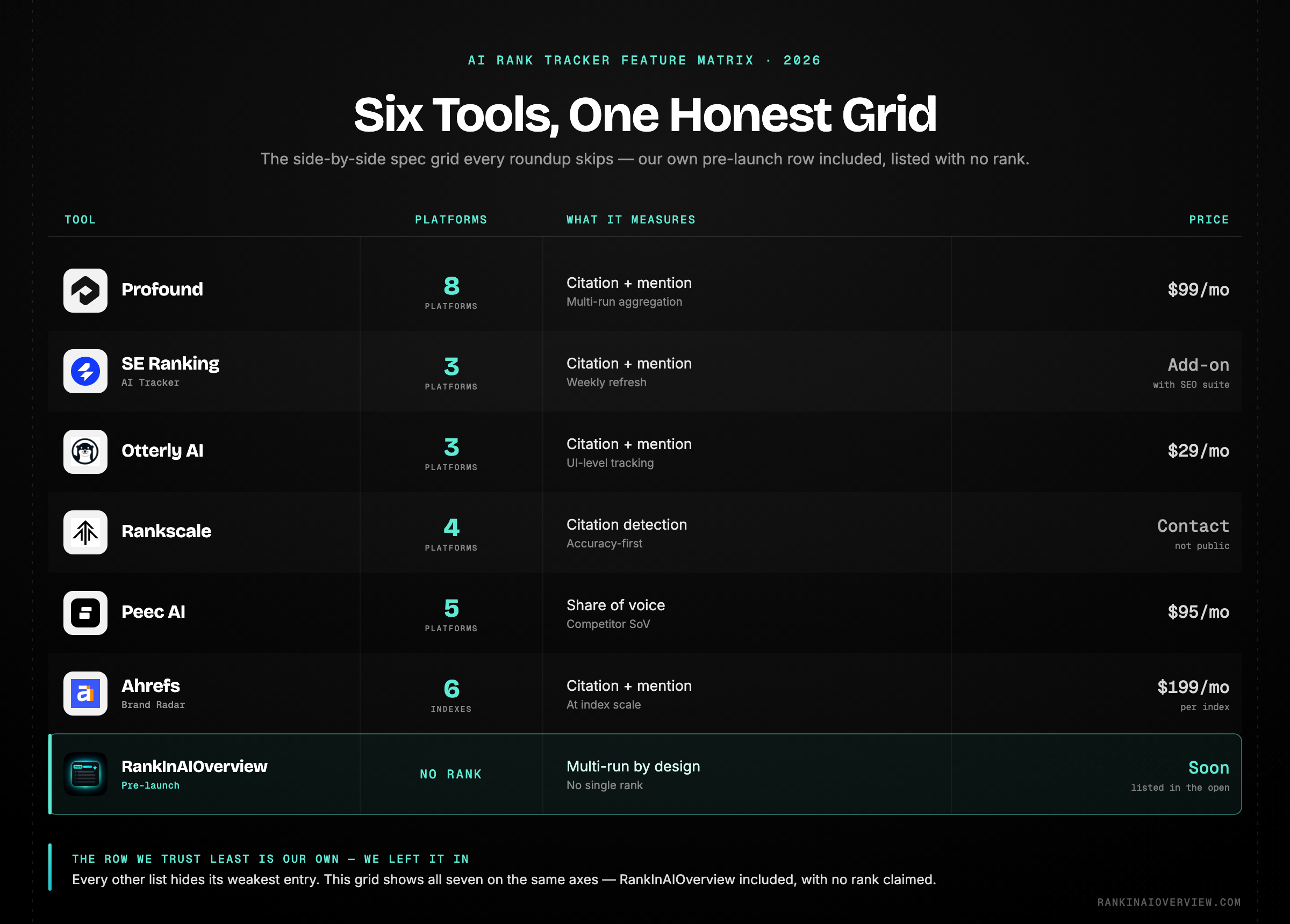Screen dimensions: 1290x924
Task: Click SE Ranking's 3 platforms count
Action: point(451,367)
